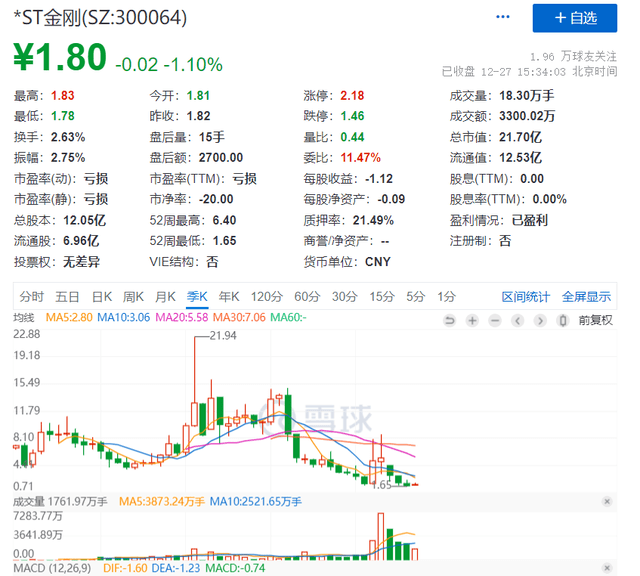This screenshot has width=640, height=576.
Task: Switch to the 5分 chart tab
Action: [416, 297]
